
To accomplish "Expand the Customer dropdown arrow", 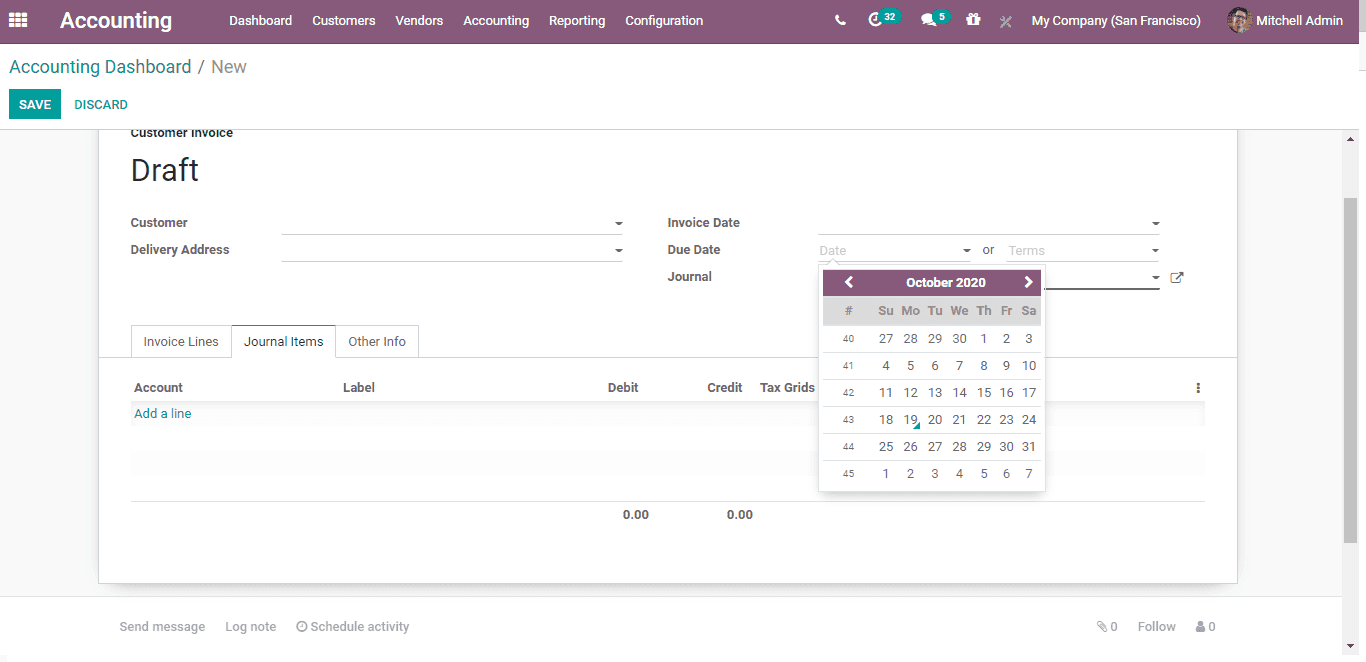I will point(619,224).
